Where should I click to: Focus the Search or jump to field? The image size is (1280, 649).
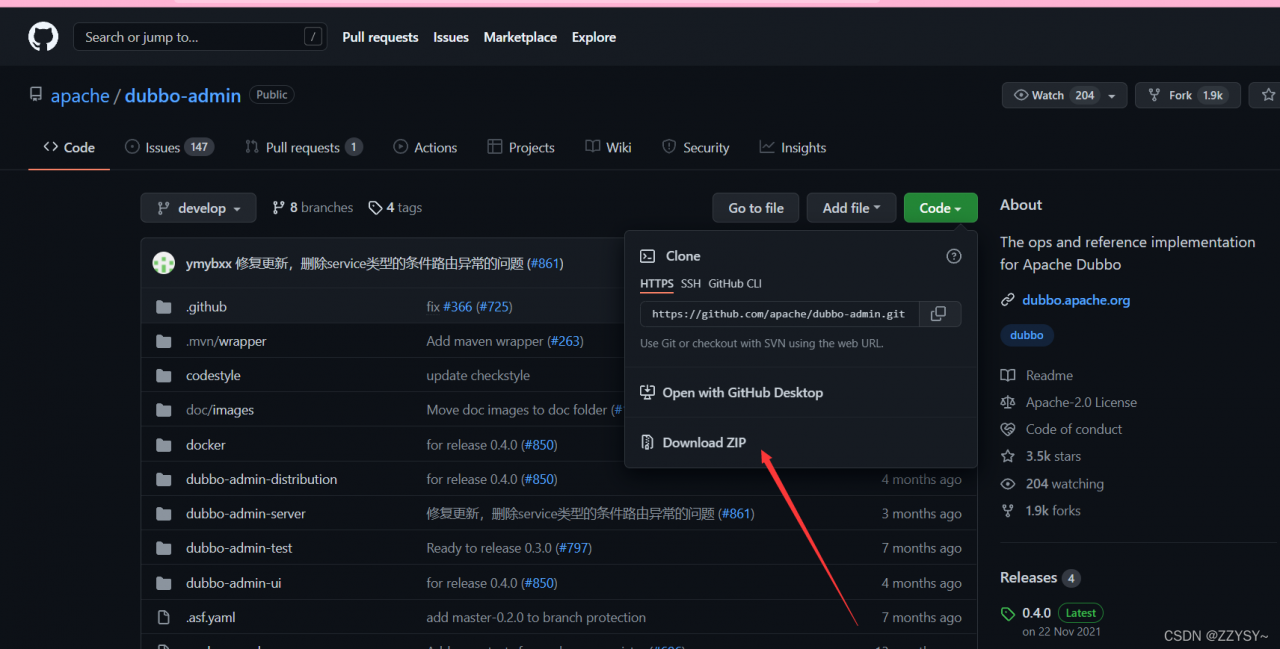coord(201,37)
